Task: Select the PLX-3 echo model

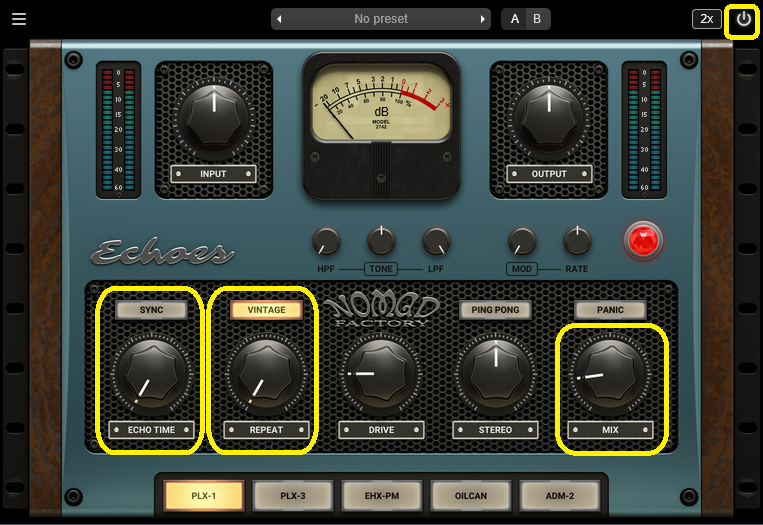Action: pyautogui.click(x=293, y=496)
